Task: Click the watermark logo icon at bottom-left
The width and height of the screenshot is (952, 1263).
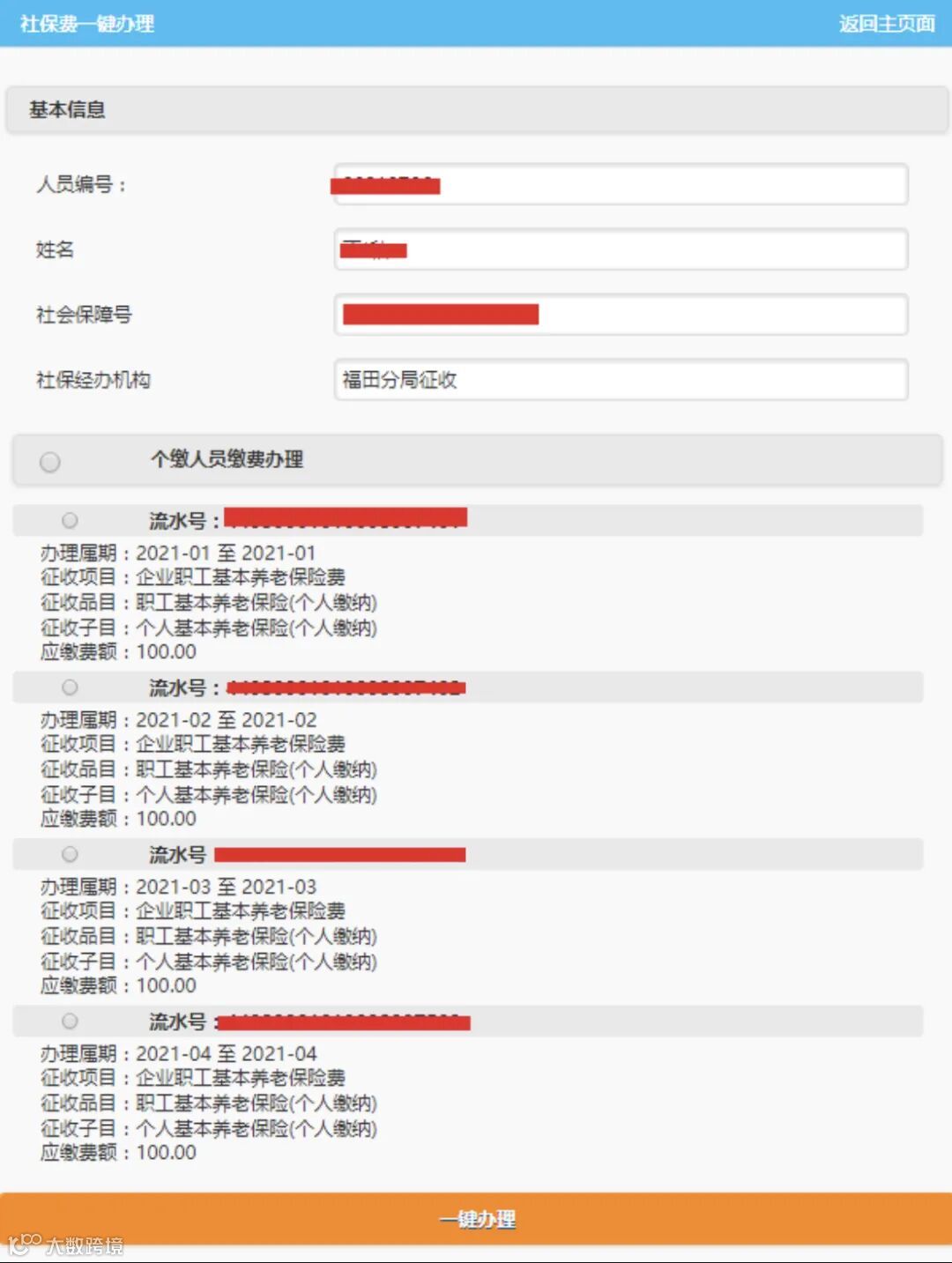Action: tap(23, 1244)
